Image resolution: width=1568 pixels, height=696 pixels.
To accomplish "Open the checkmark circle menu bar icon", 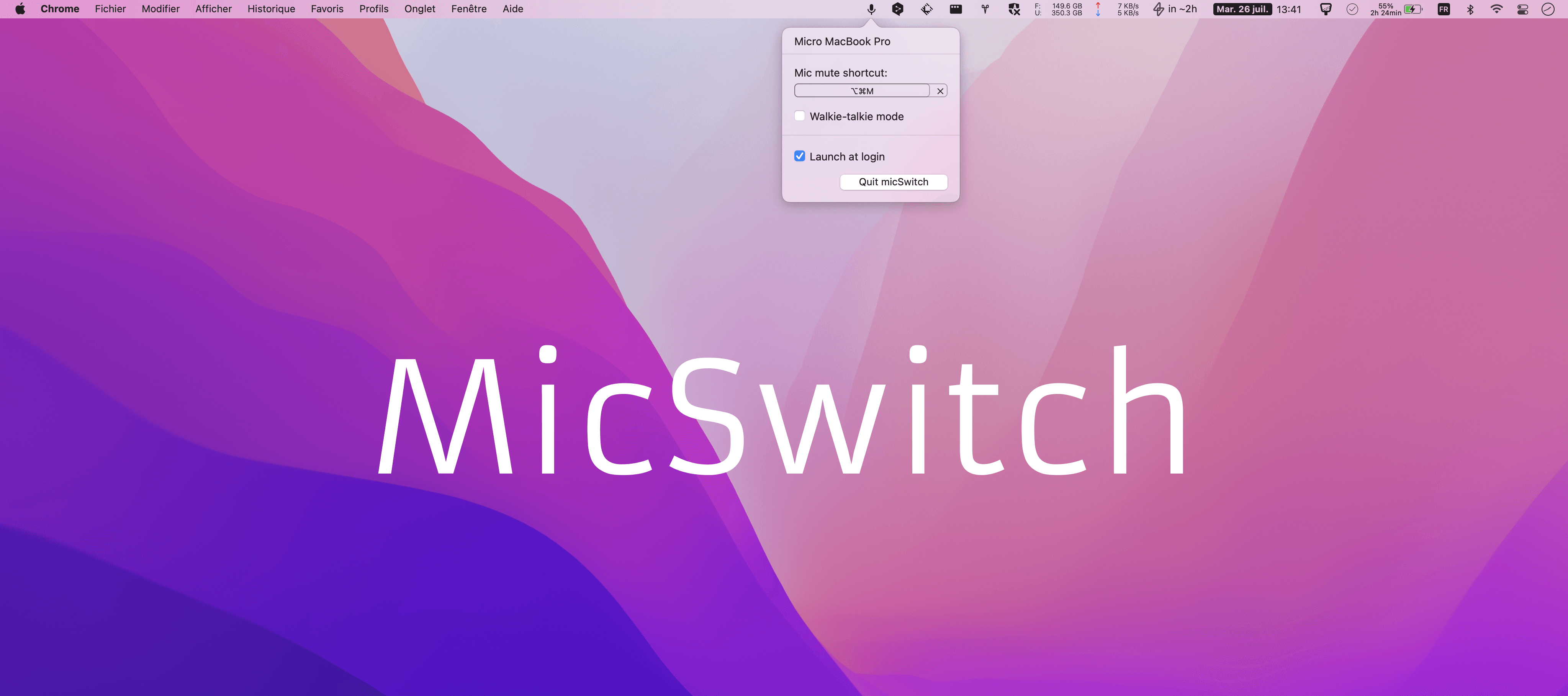I will (x=1352, y=8).
